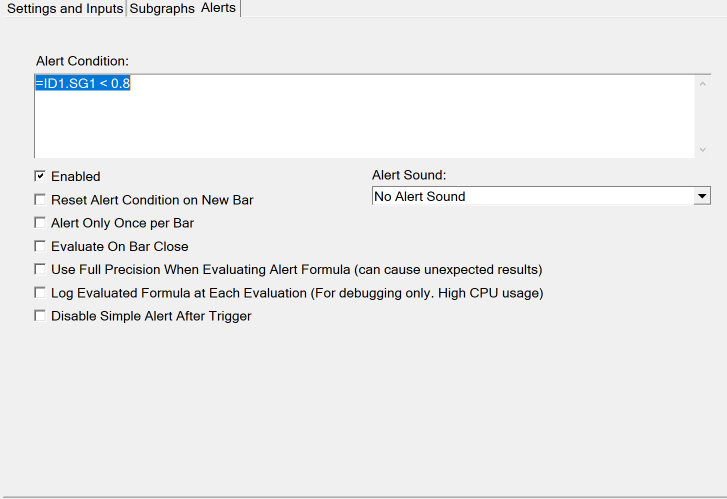Open the No Alert Sound combo box
The image size is (727, 499).
tap(530, 196)
